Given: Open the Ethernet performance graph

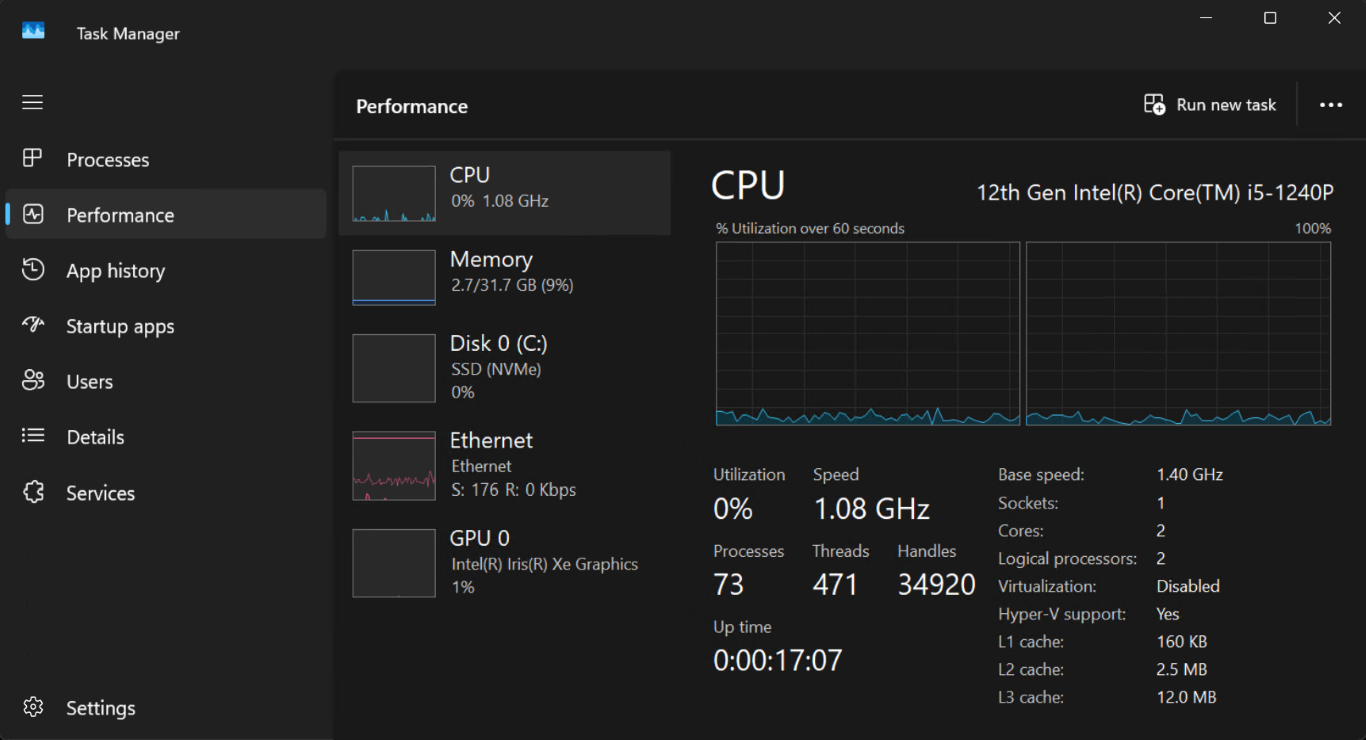Looking at the screenshot, I should tap(394, 466).
